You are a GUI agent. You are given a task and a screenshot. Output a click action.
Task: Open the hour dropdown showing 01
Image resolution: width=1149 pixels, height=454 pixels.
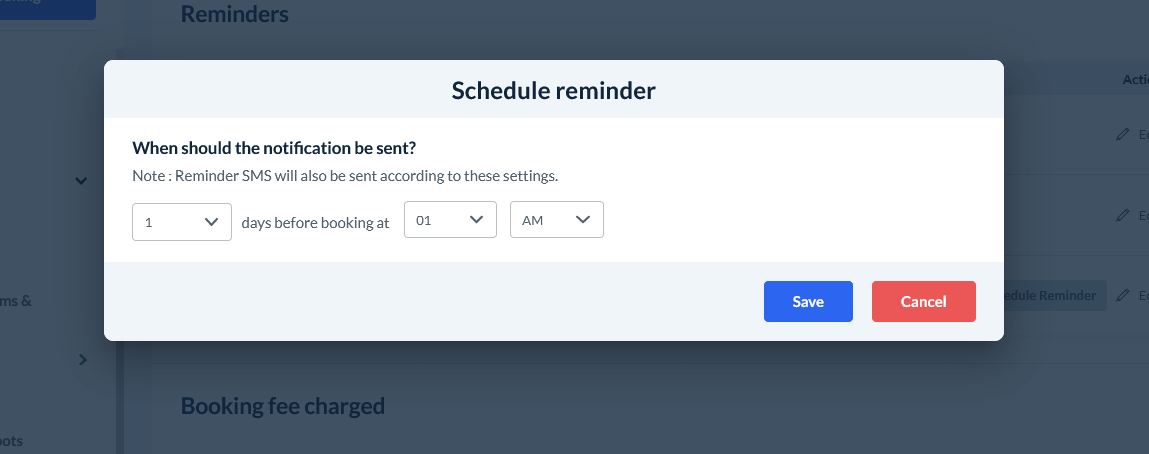(x=451, y=220)
